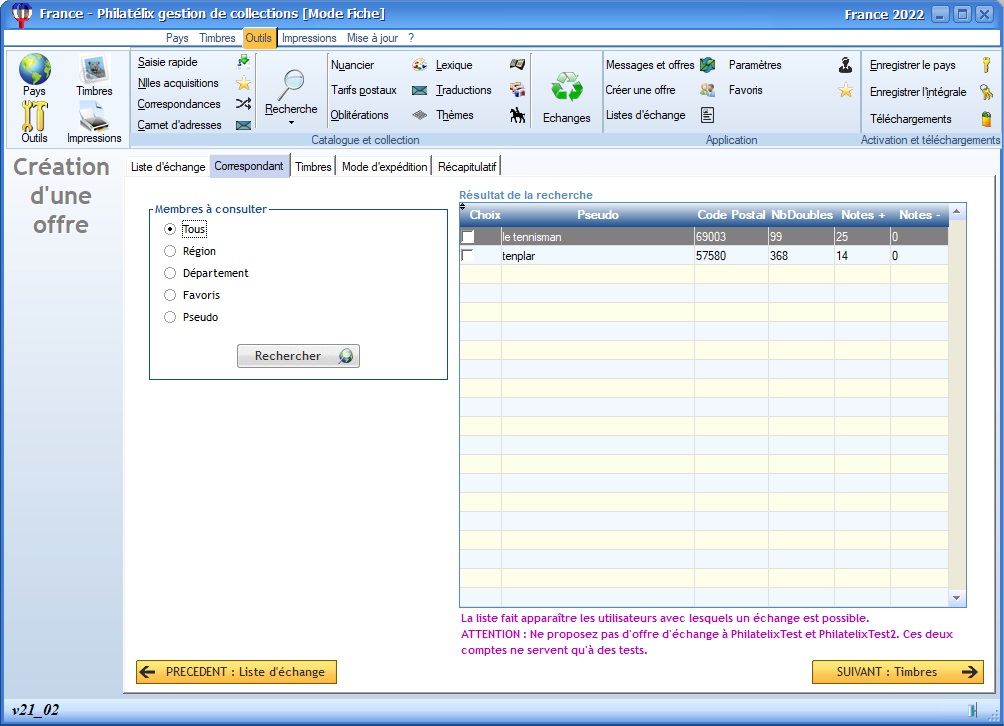Sort by the Code Postal column header
The height and width of the screenshot is (726, 1004).
coord(731,215)
